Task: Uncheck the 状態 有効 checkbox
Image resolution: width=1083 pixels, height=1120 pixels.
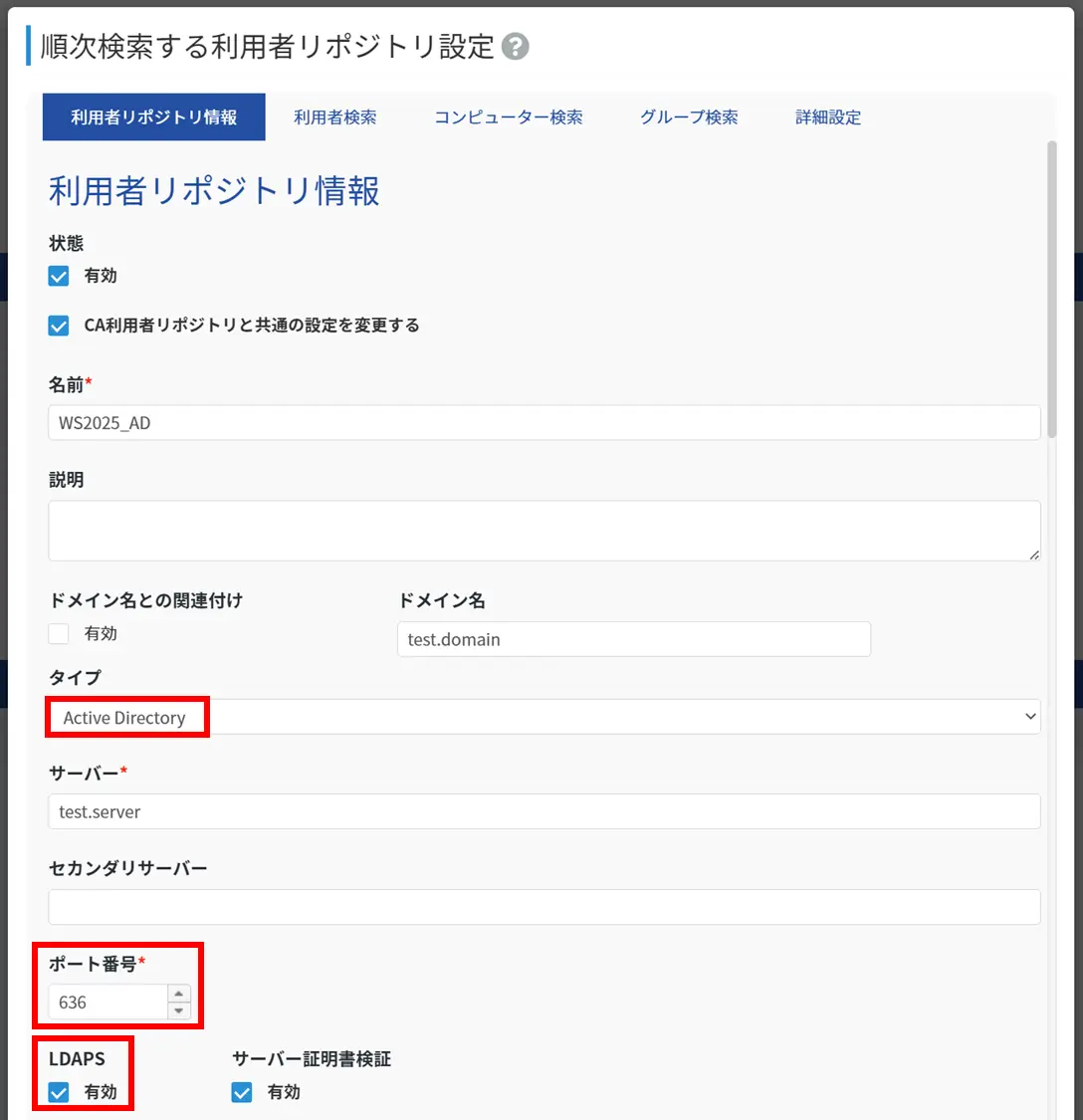Action: tap(59, 276)
